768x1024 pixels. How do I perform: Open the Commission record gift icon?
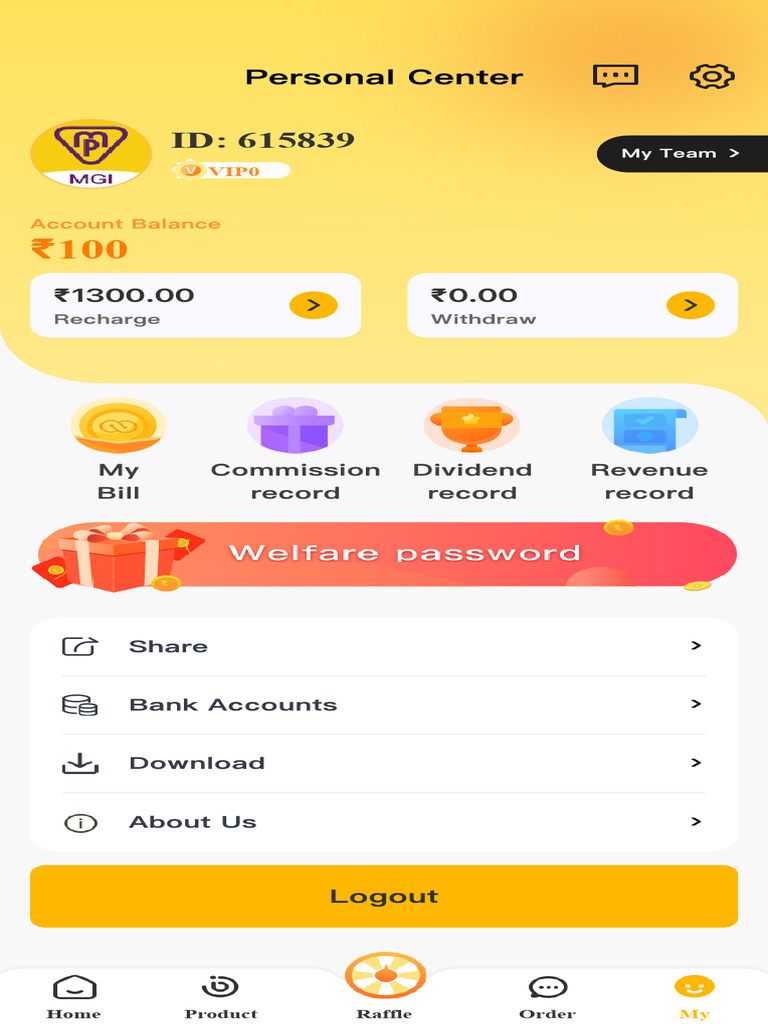295,426
